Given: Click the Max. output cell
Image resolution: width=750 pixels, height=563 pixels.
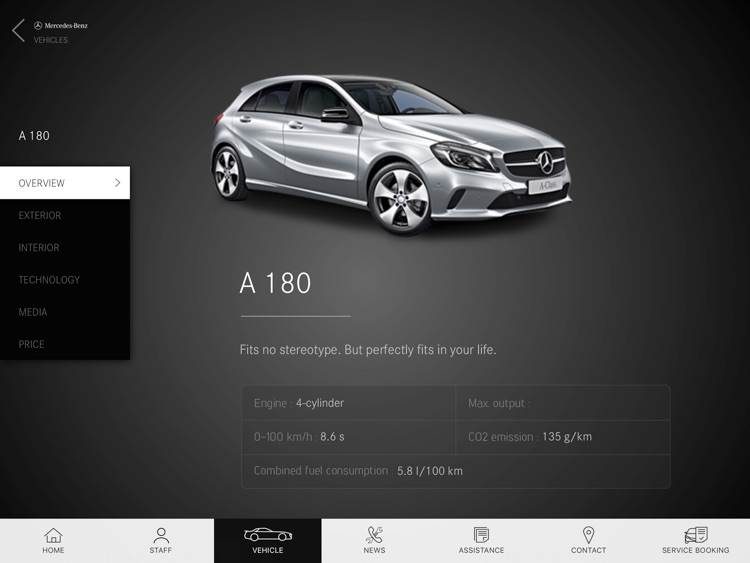Looking at the screenshot, I should point(562,403).
